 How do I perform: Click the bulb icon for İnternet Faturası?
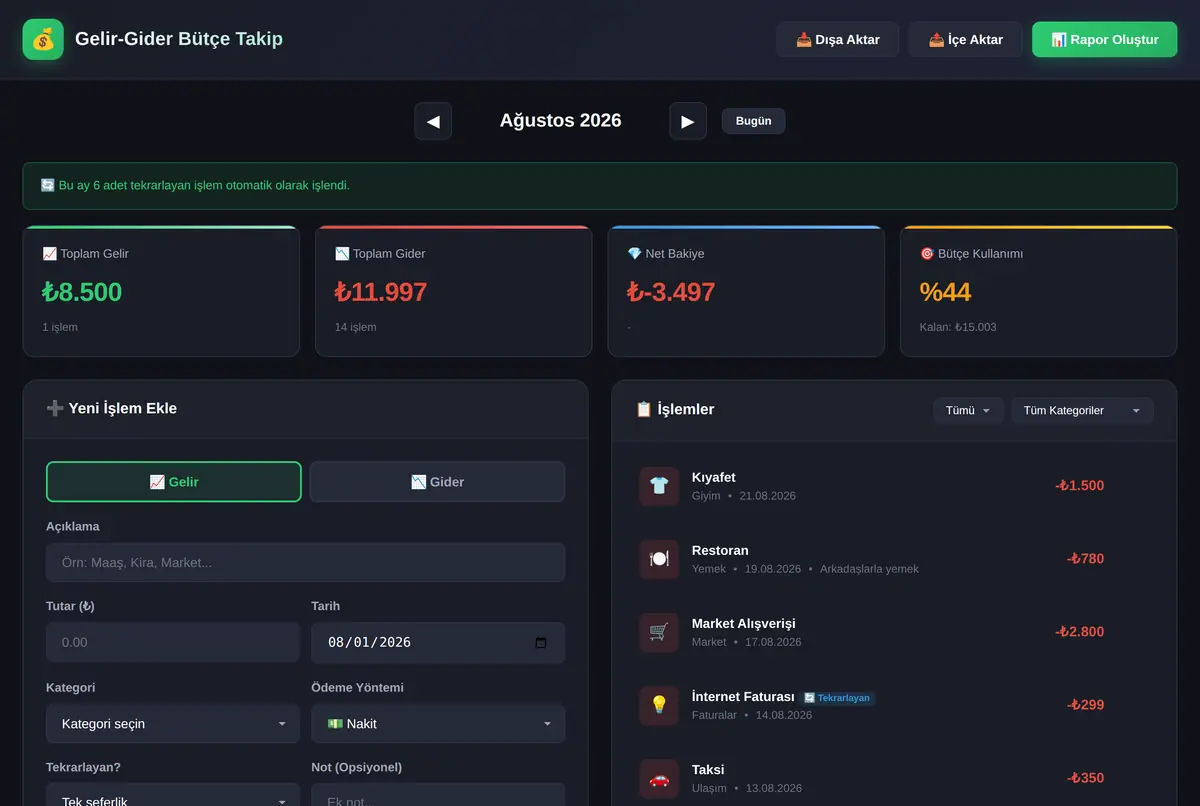coord(659,705)
